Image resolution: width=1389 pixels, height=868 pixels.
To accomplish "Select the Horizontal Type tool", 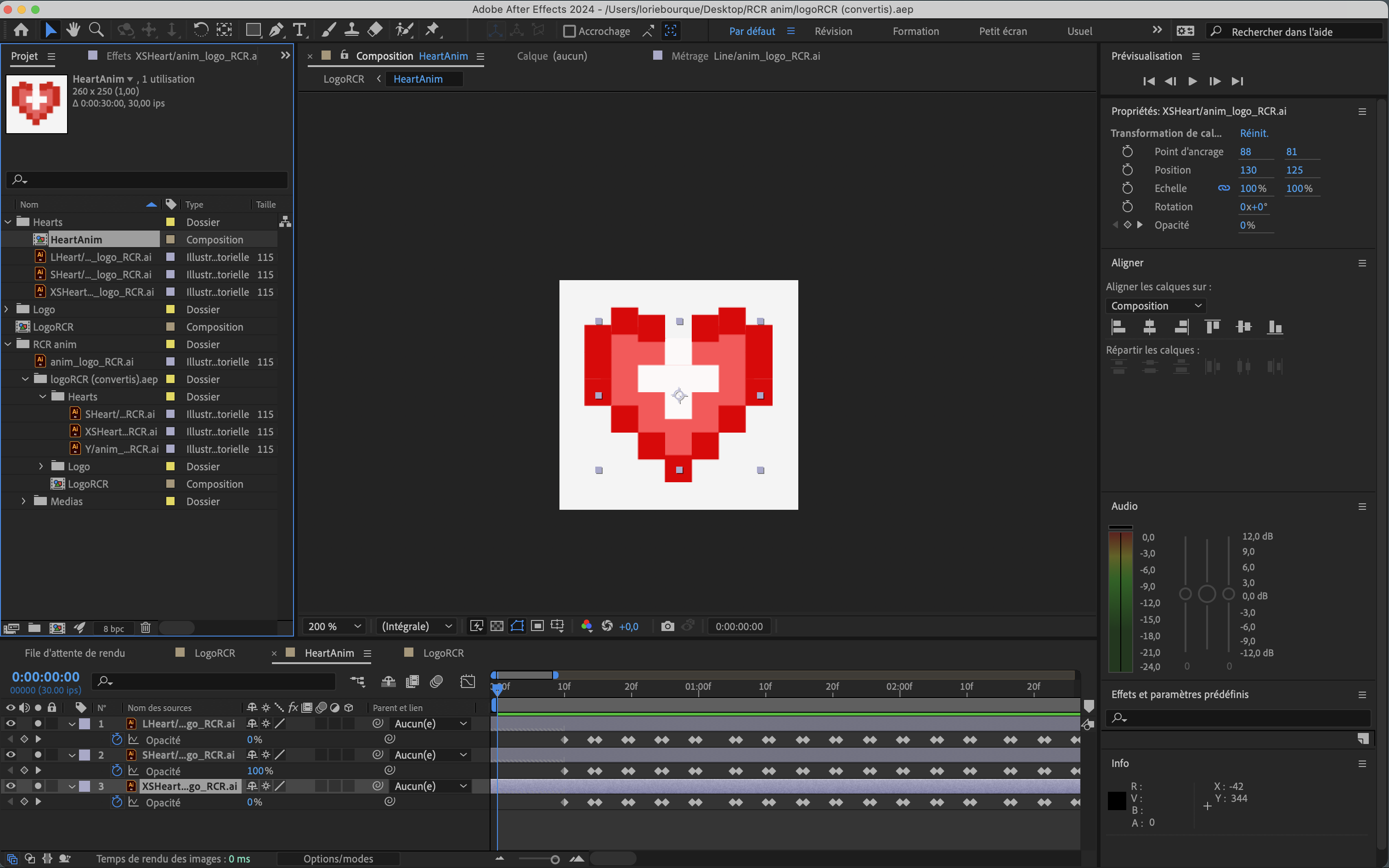I will coord(299,30).
